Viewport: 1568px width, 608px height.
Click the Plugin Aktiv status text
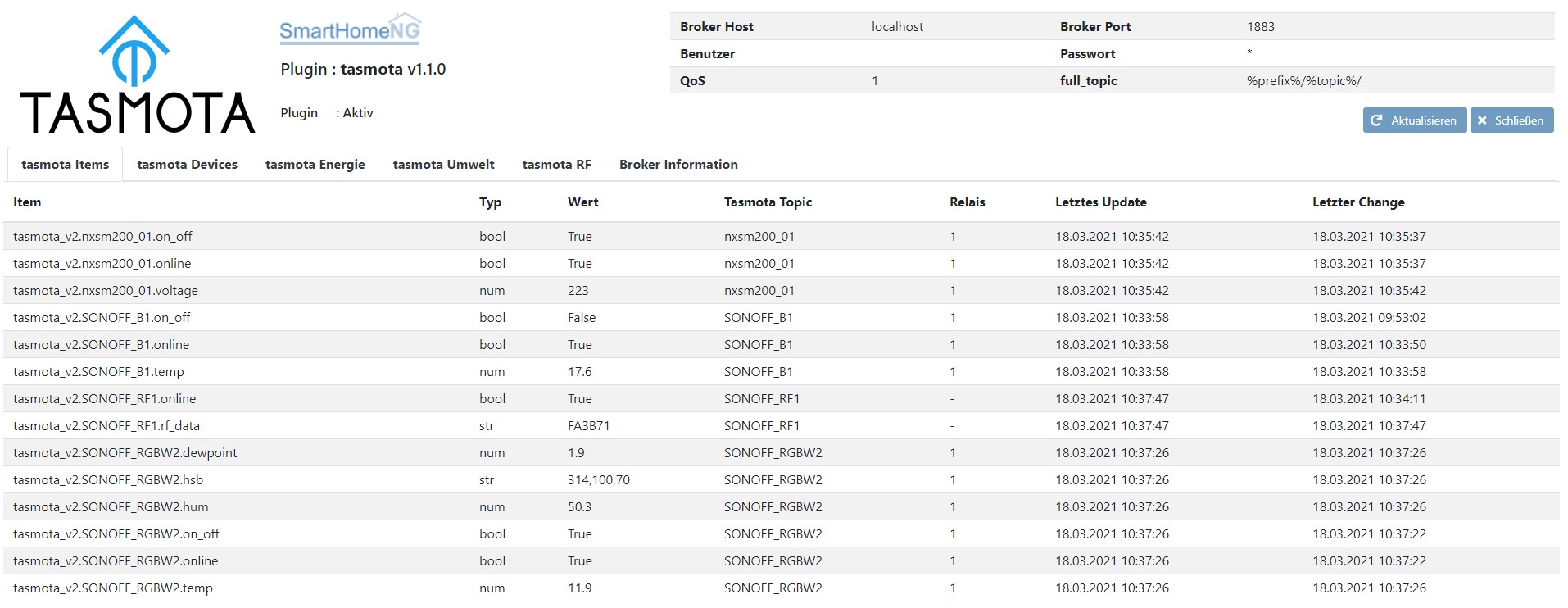327,113
